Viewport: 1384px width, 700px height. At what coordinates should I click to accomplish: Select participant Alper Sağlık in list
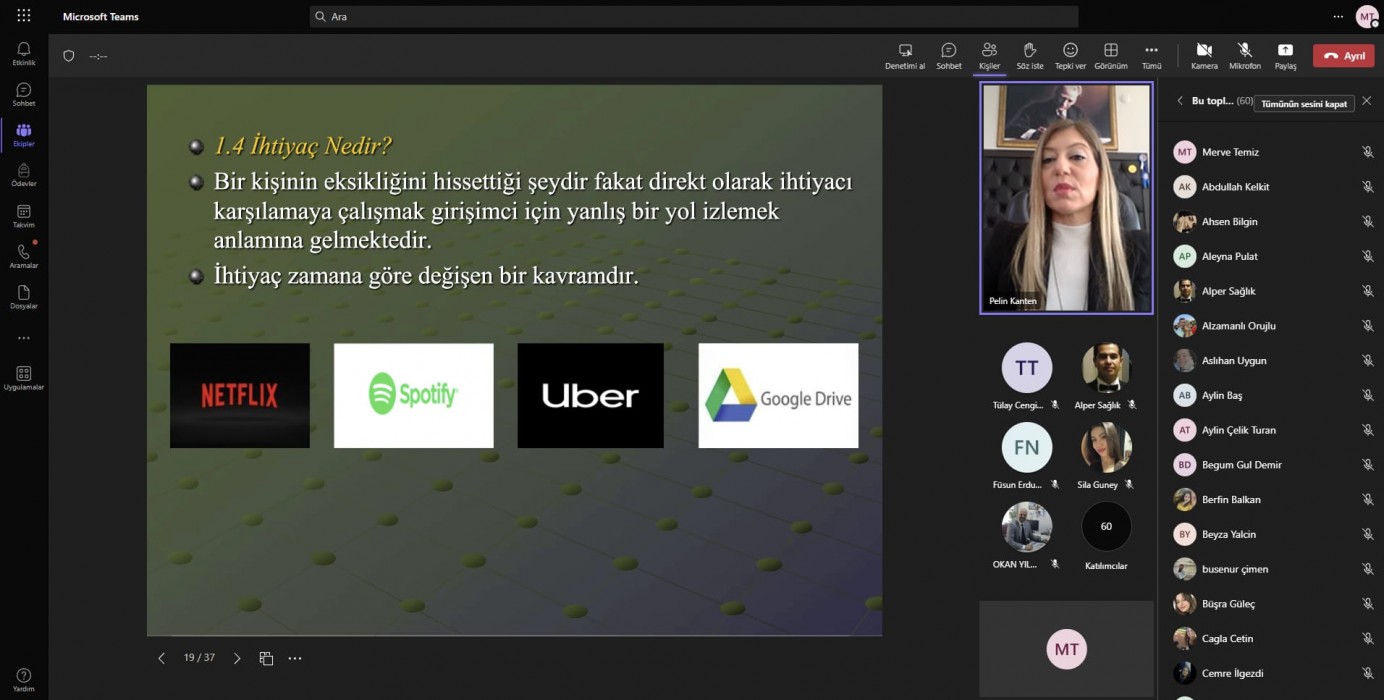[1271, 291]
